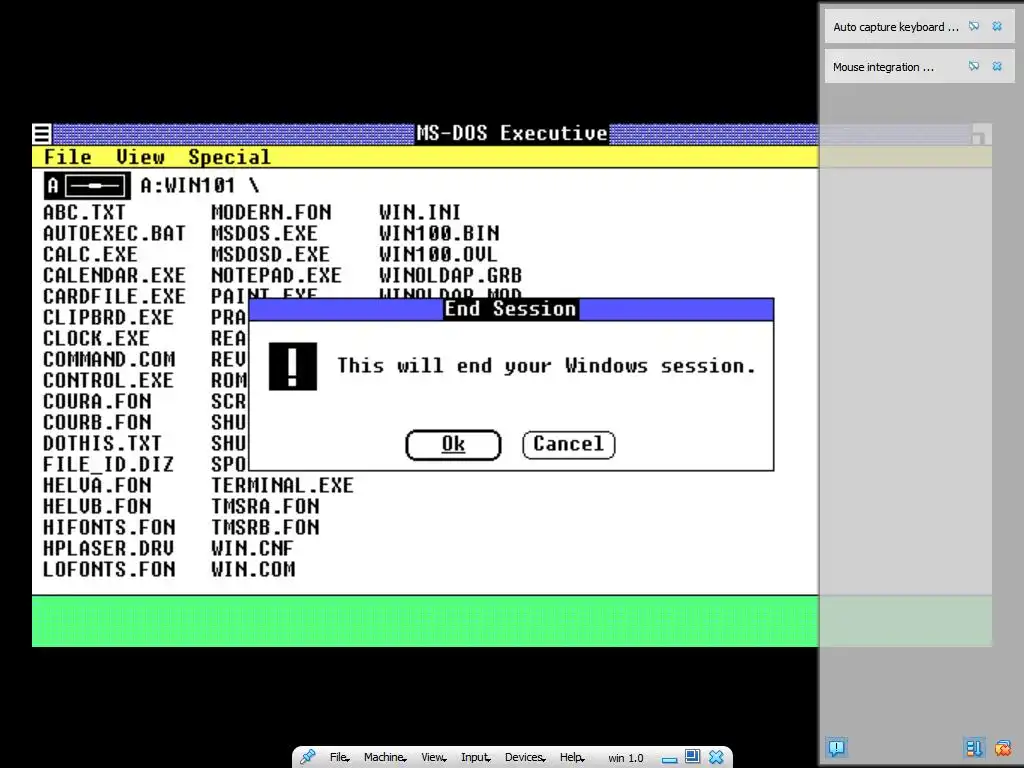The height and width of the screenshot is (768, 1024).
Task: Select FILE_ID.DIZ in the file list
Action: [x=108, y=465]
